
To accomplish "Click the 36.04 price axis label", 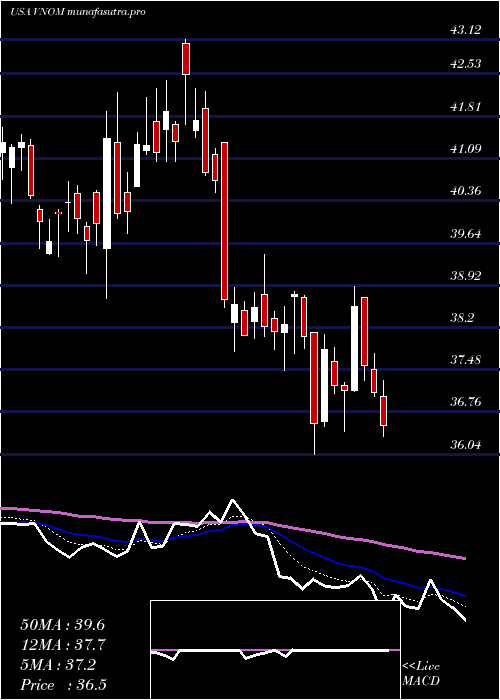I will click(466, 445).
